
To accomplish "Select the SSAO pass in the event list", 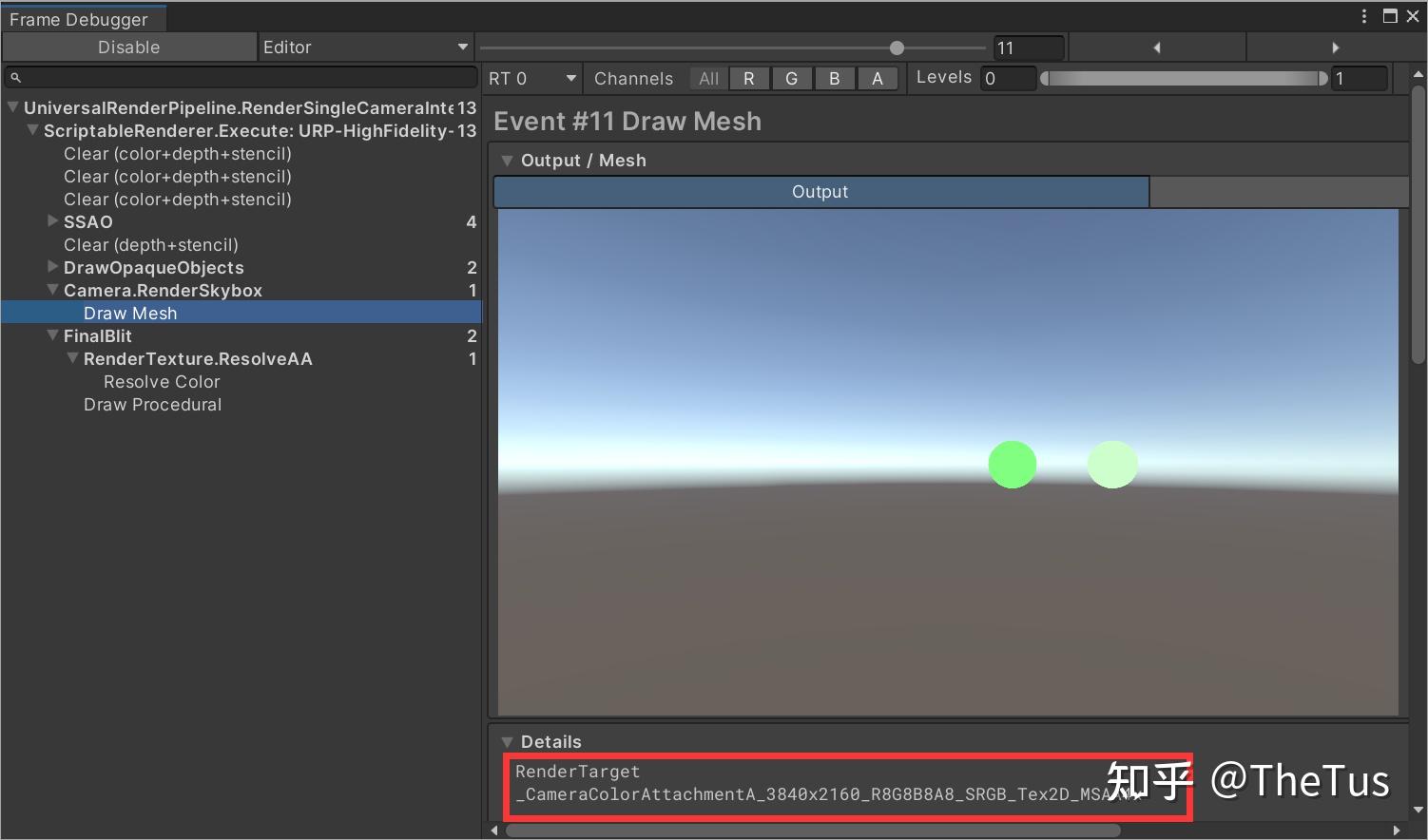I will click(88, 221).
